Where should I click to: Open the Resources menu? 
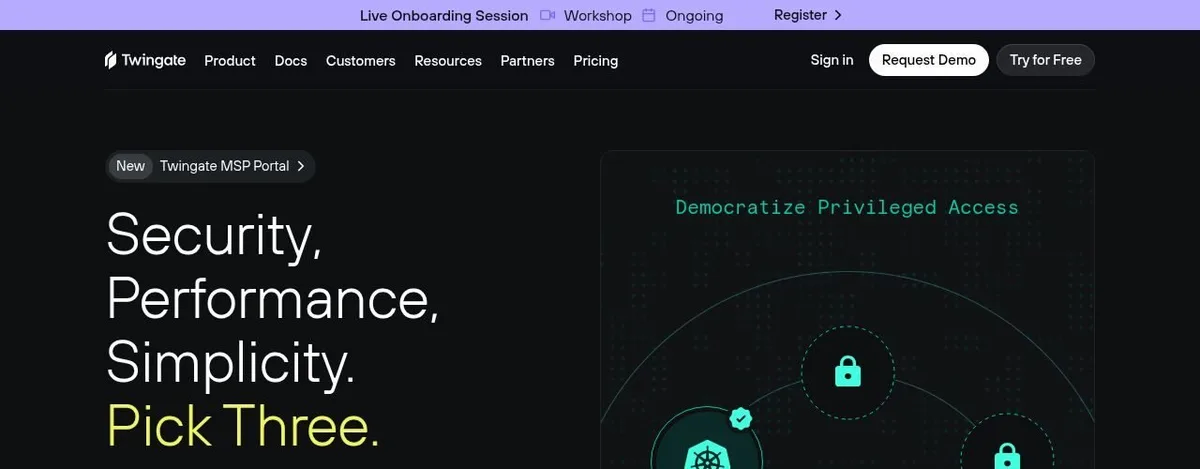pos(448,61)
